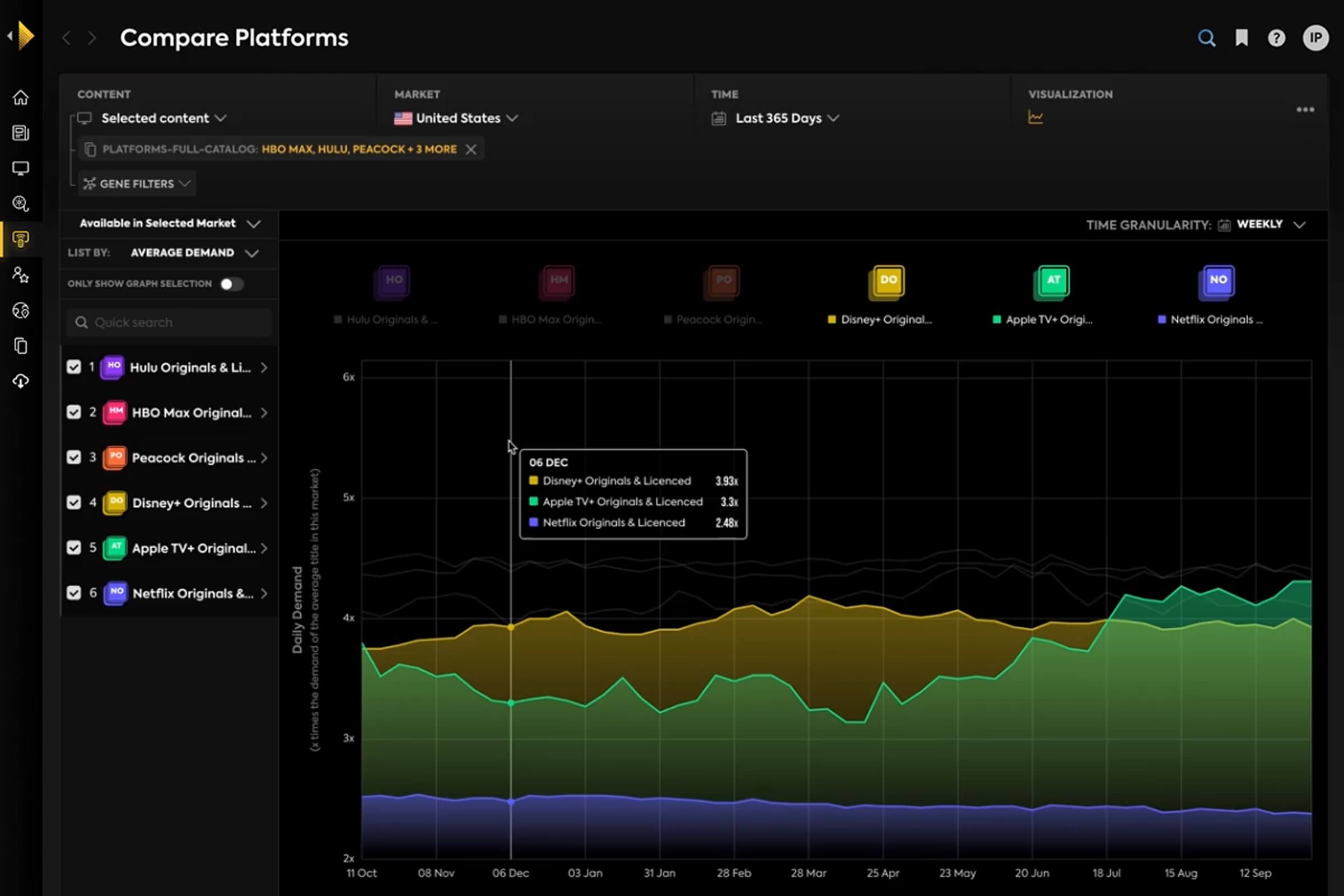This screenshot has width=1344, height=896.
Task: Select the line chart visualization icon
Action: coord(1035,117)
